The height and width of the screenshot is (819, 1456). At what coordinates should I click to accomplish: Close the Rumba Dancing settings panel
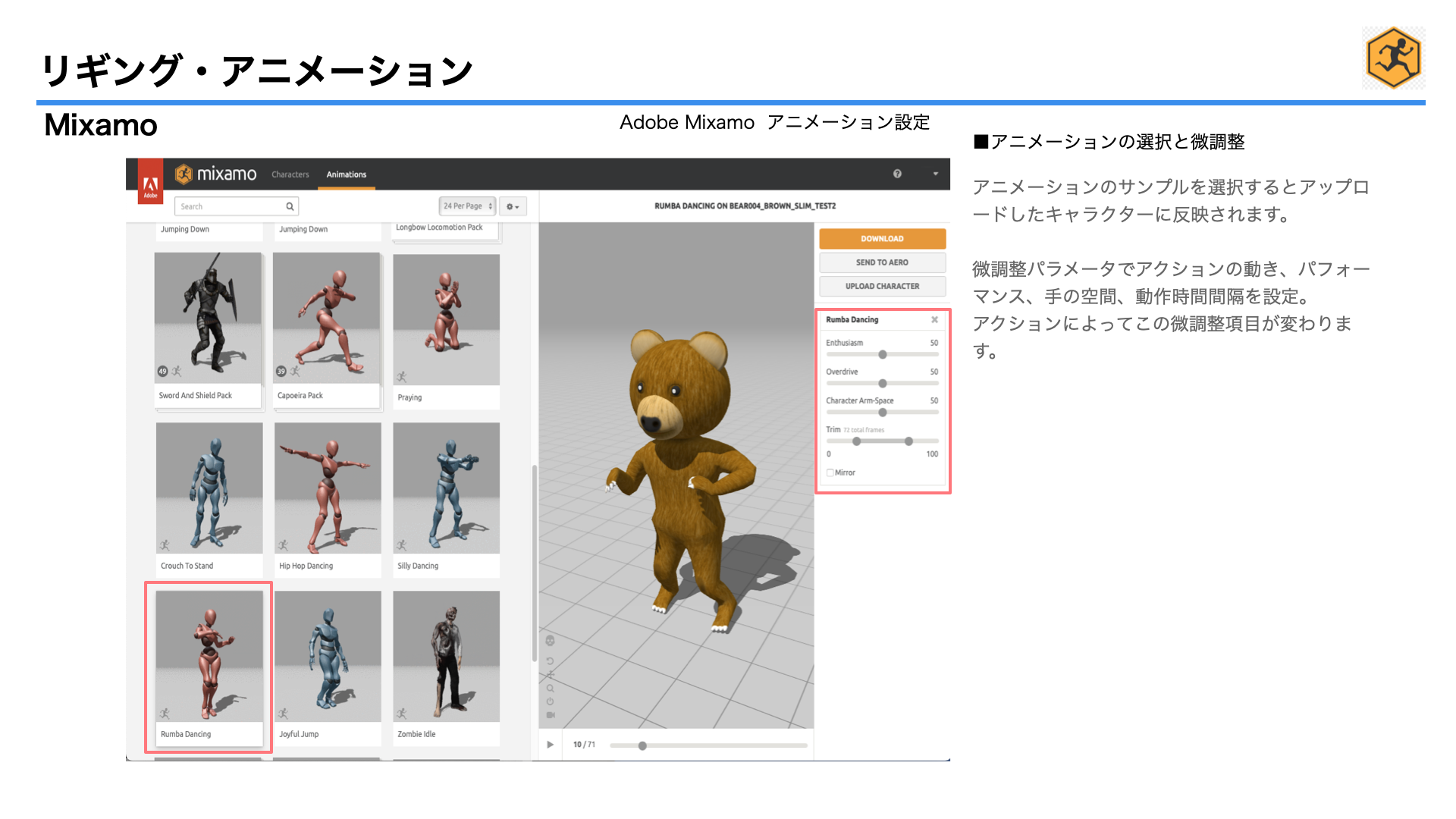934,320
